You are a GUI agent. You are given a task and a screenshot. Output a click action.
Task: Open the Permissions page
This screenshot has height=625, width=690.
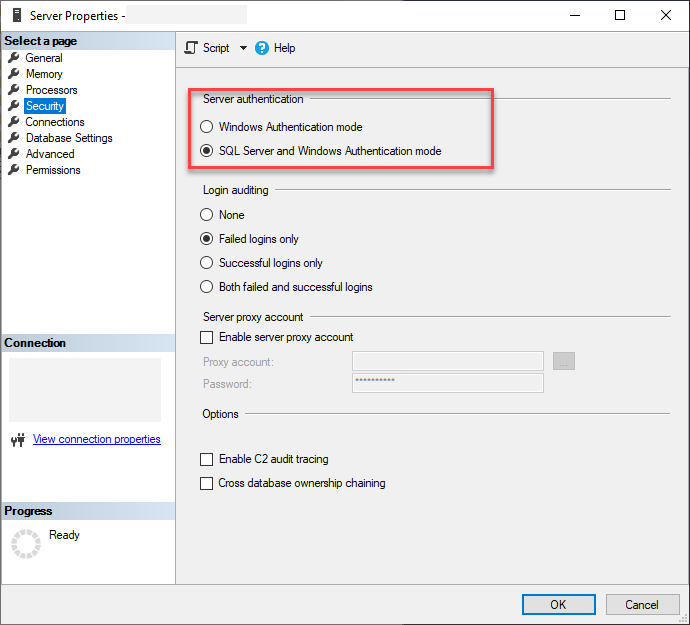(53, 169)
